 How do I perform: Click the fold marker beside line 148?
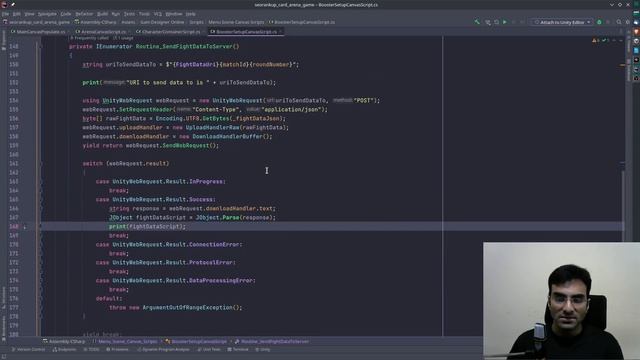tap(40, 47)
